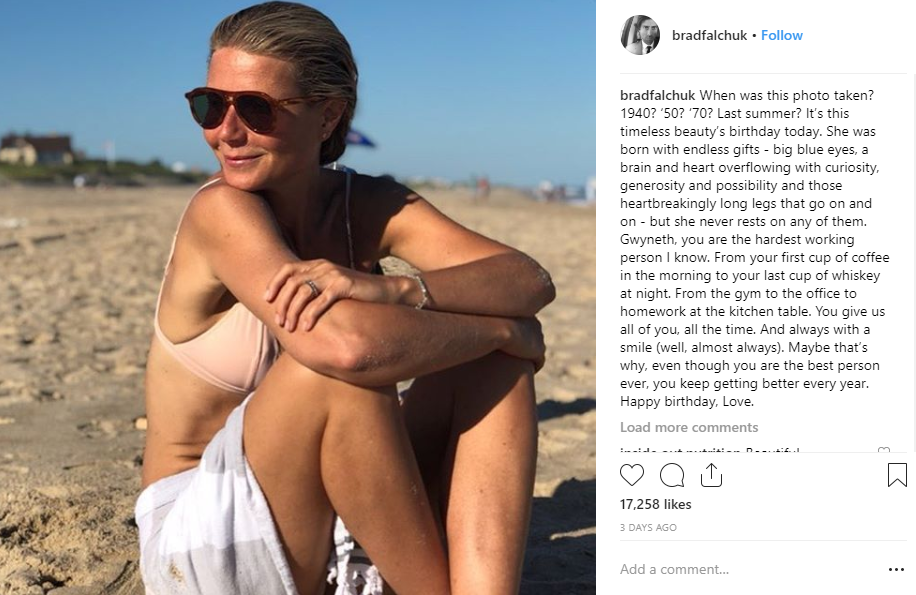Follow the bradfalchuk account
This screenshot has width=916, height=595.
(x=782, y=36)
